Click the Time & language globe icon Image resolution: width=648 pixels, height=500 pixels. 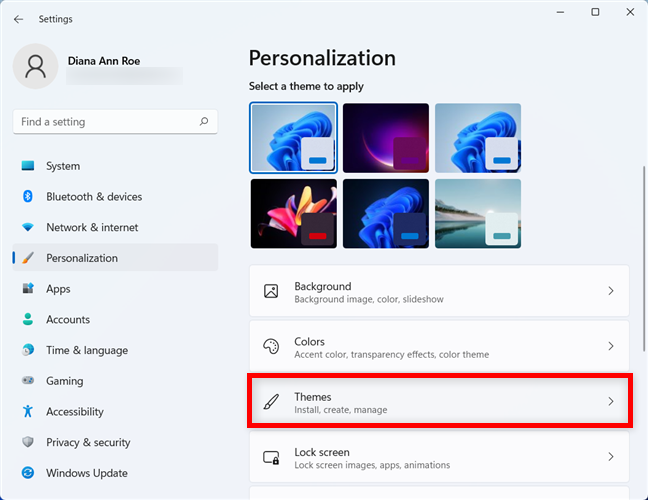pos(28,350)
